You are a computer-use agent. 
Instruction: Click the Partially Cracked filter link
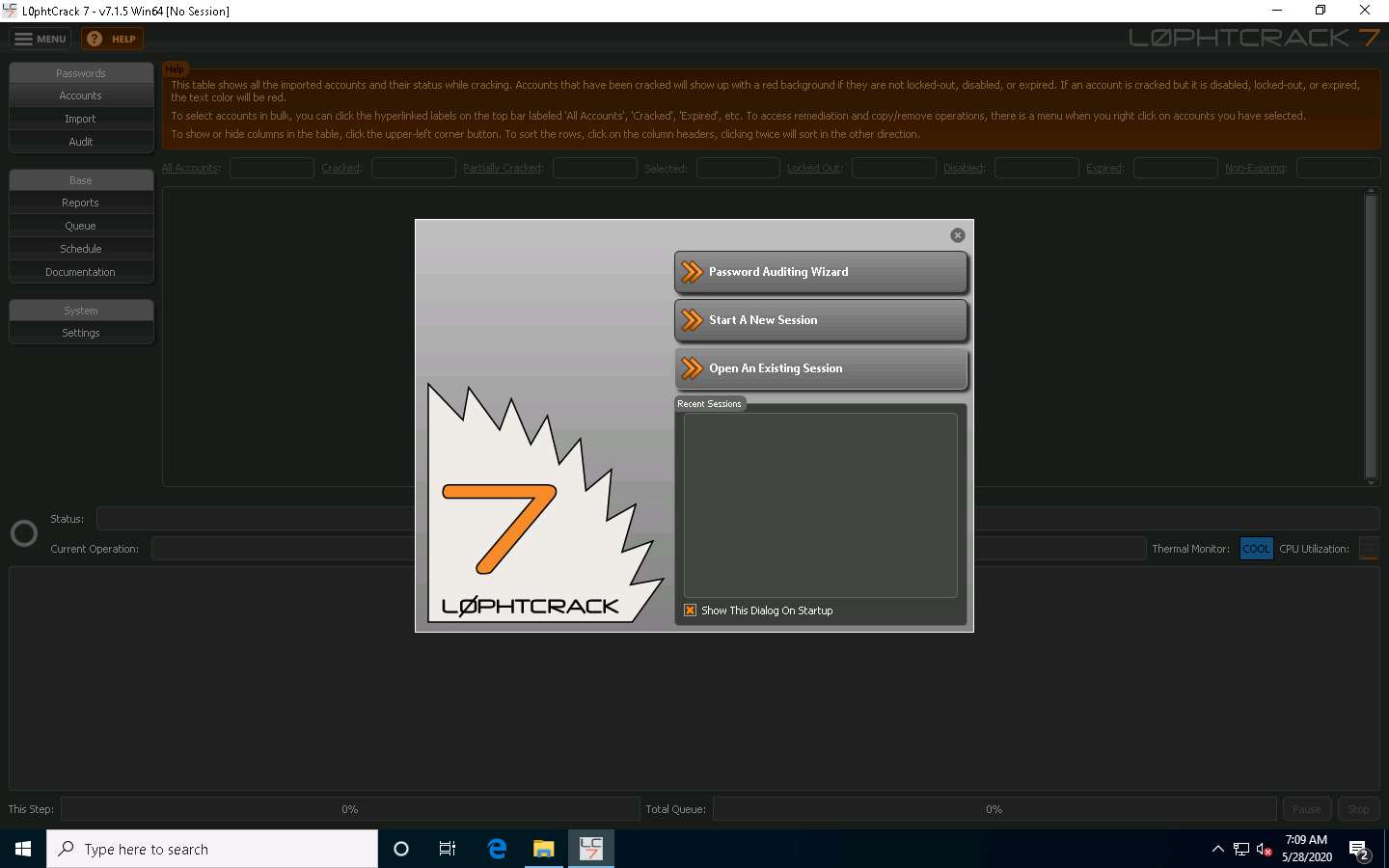(504, 168)
